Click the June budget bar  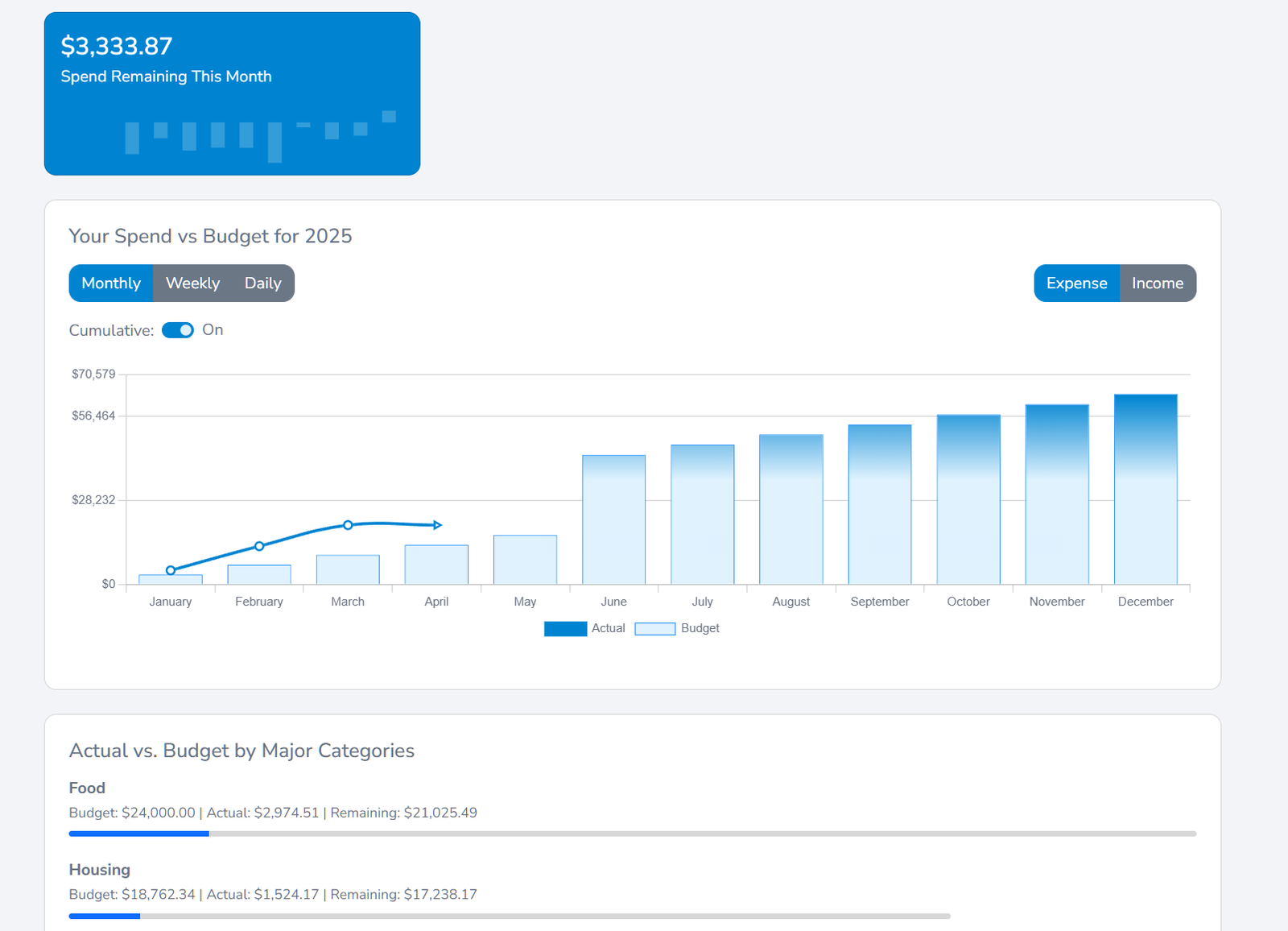pyautogui.click(x=614, y=519)
